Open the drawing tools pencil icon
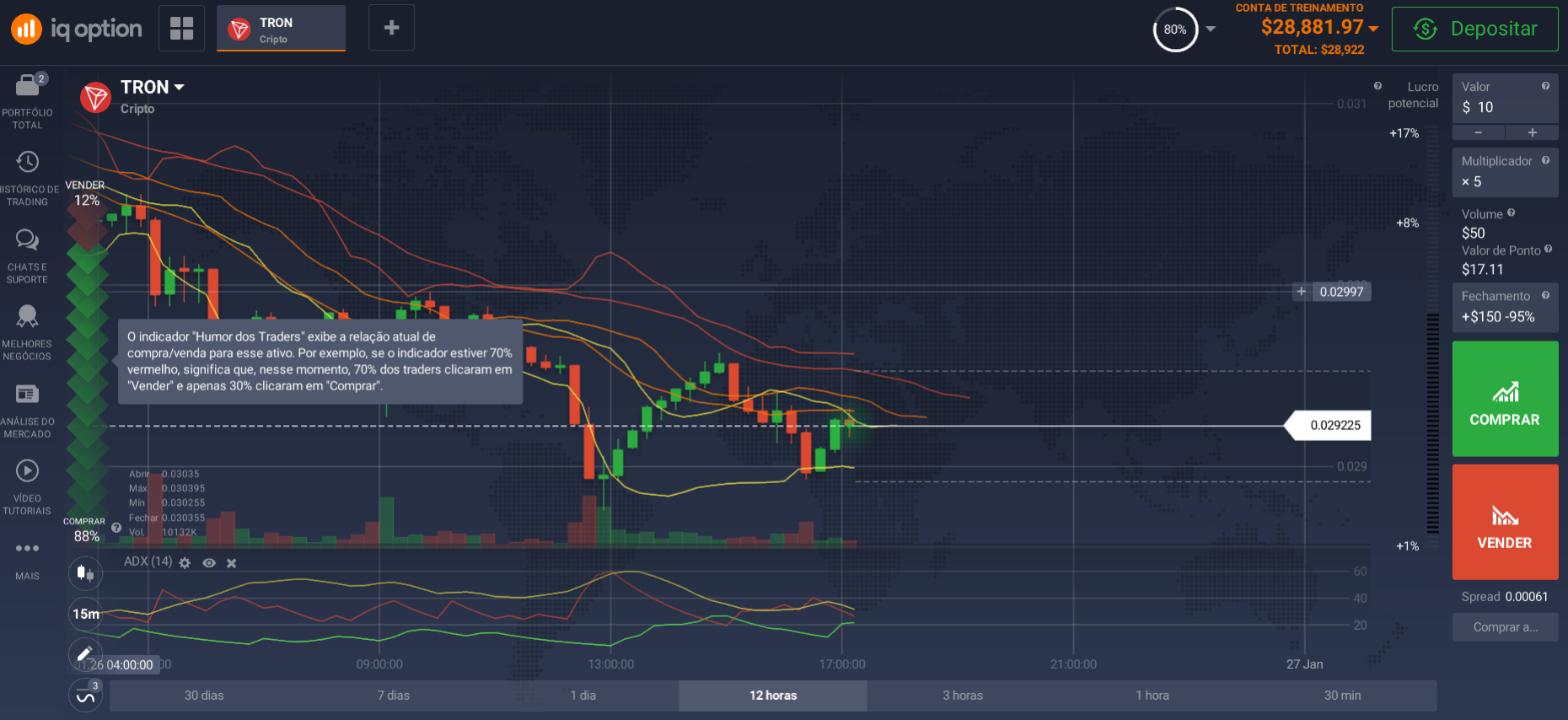 (85, 653)
